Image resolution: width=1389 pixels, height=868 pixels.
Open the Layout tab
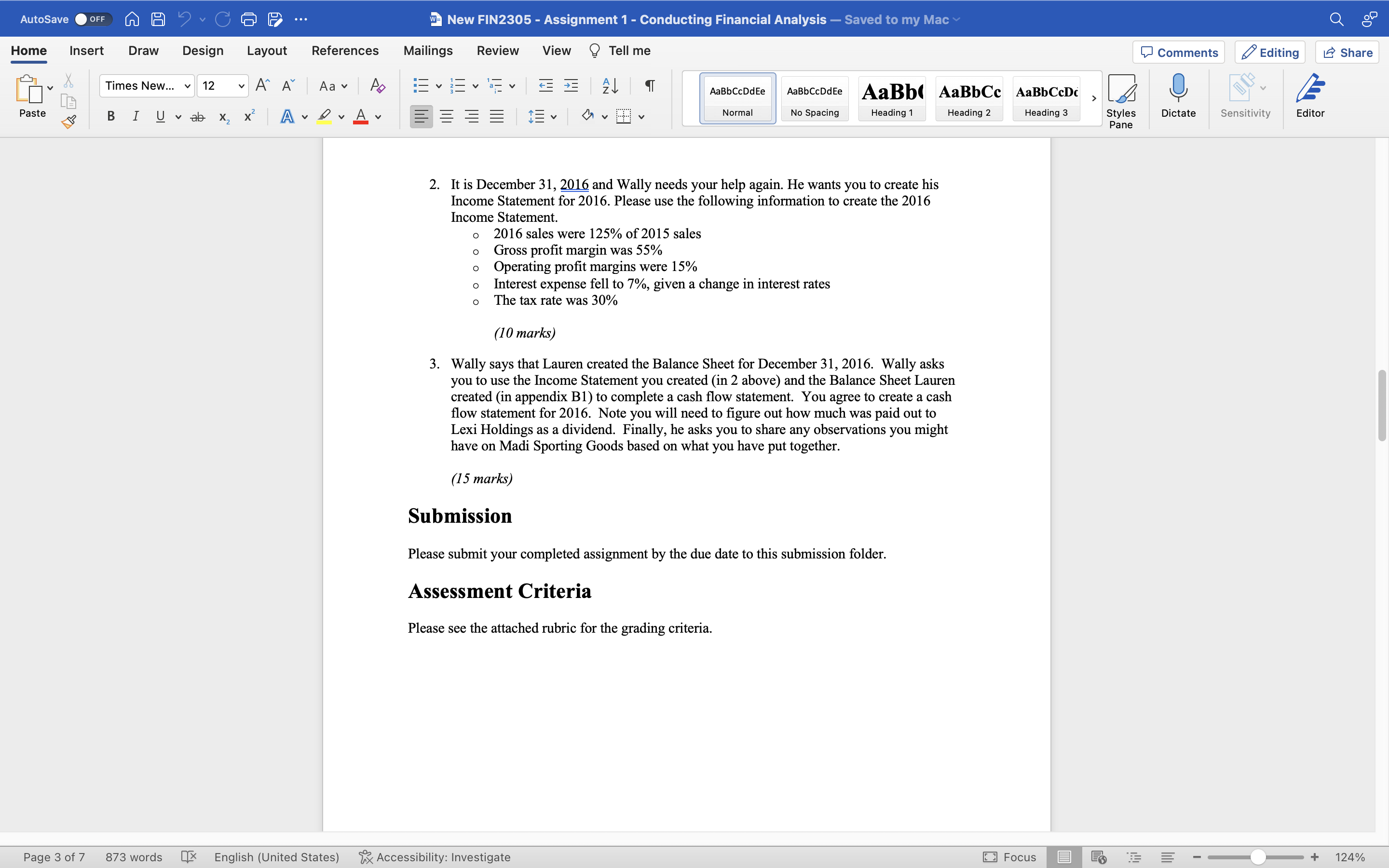(266, 51)
